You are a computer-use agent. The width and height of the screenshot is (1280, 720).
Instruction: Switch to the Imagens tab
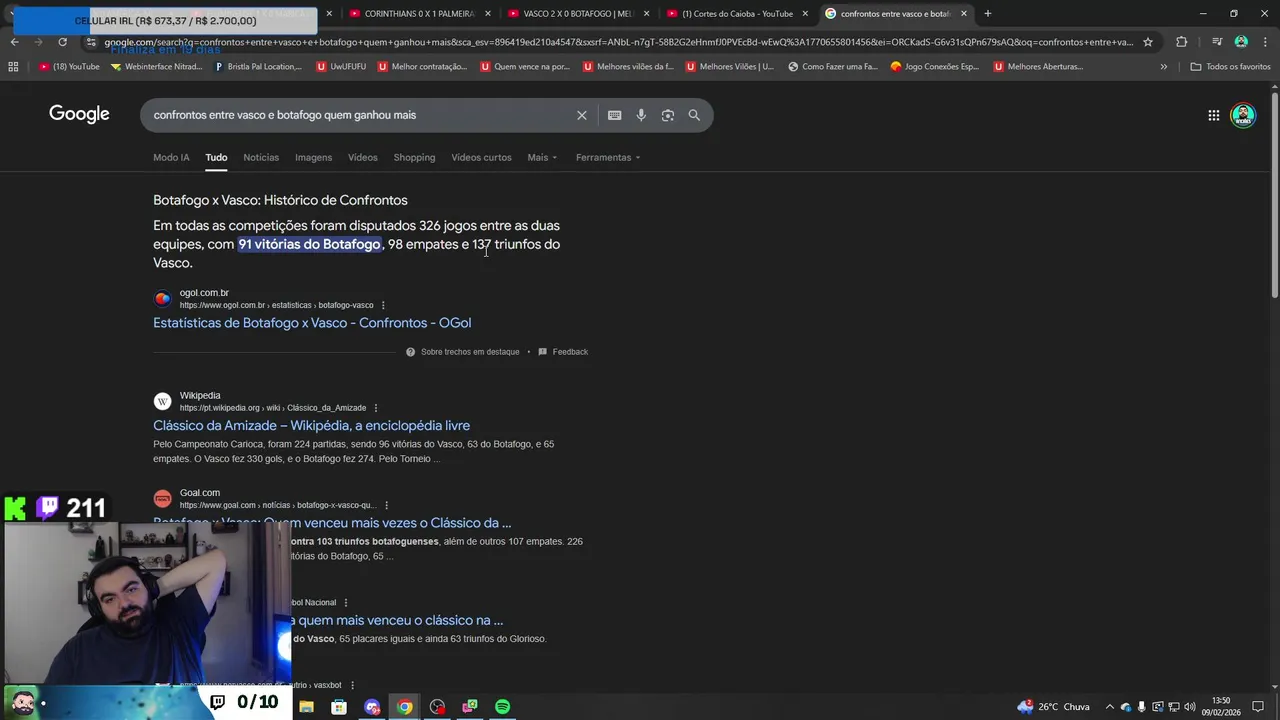pos(313,157)
